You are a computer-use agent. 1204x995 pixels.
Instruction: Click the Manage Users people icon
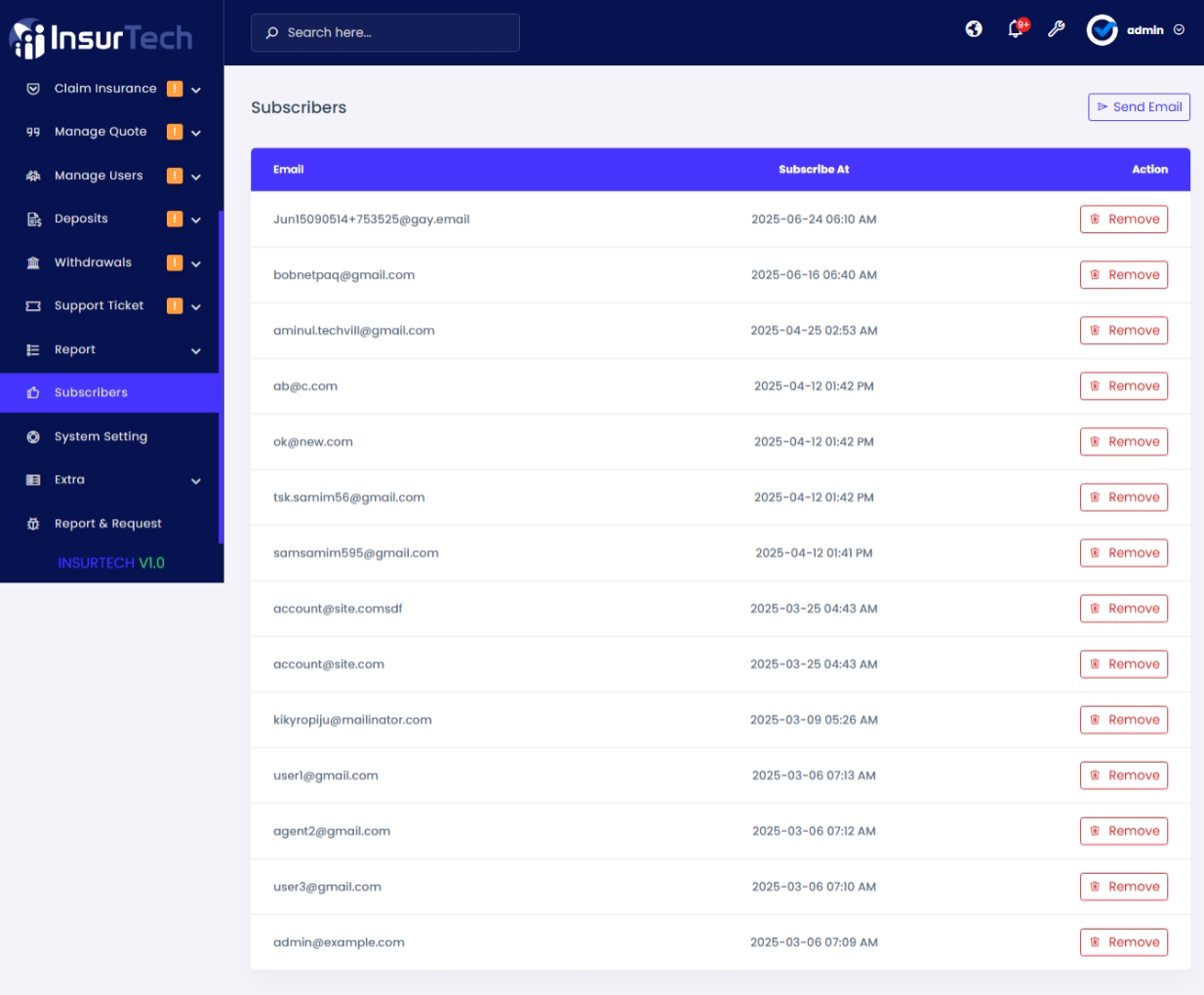[33, 176]
